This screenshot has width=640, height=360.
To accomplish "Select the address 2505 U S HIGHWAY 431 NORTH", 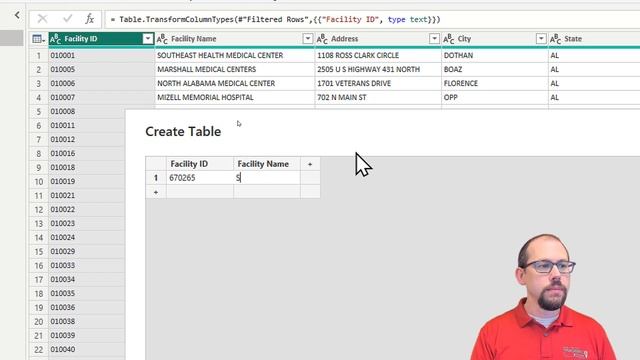I will pos(378,69).
